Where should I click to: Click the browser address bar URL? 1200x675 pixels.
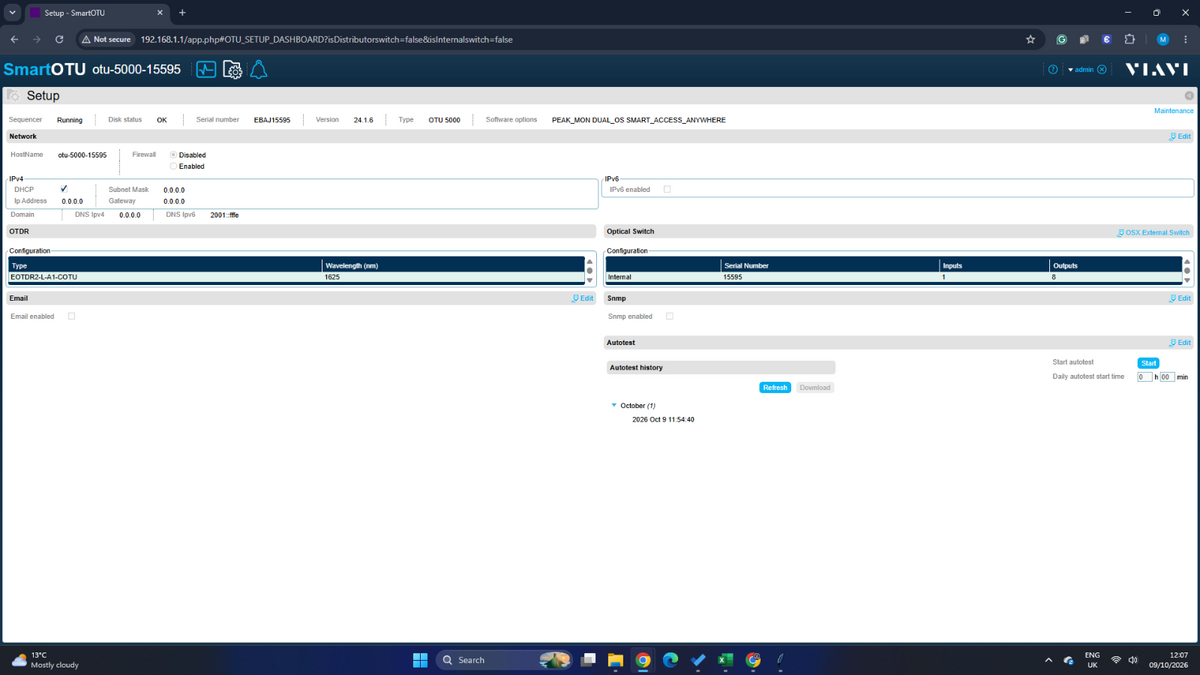(327, 39)
